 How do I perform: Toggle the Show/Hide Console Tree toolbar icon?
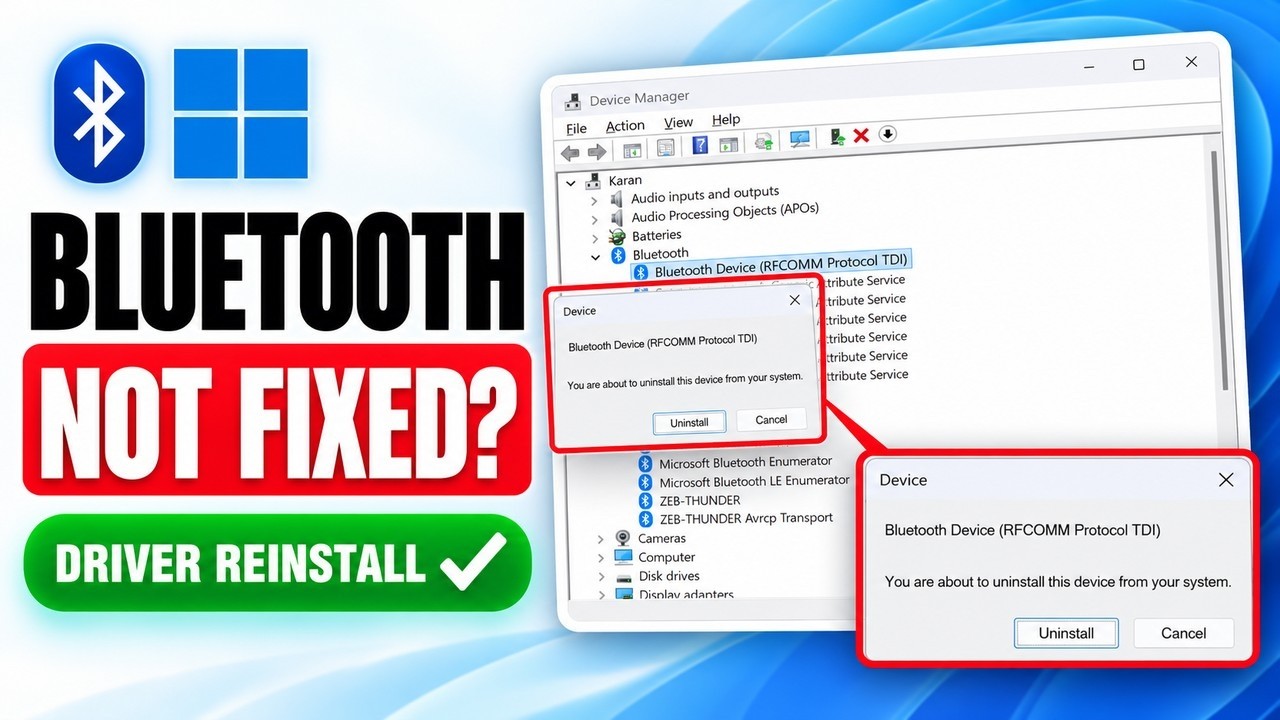632,149
